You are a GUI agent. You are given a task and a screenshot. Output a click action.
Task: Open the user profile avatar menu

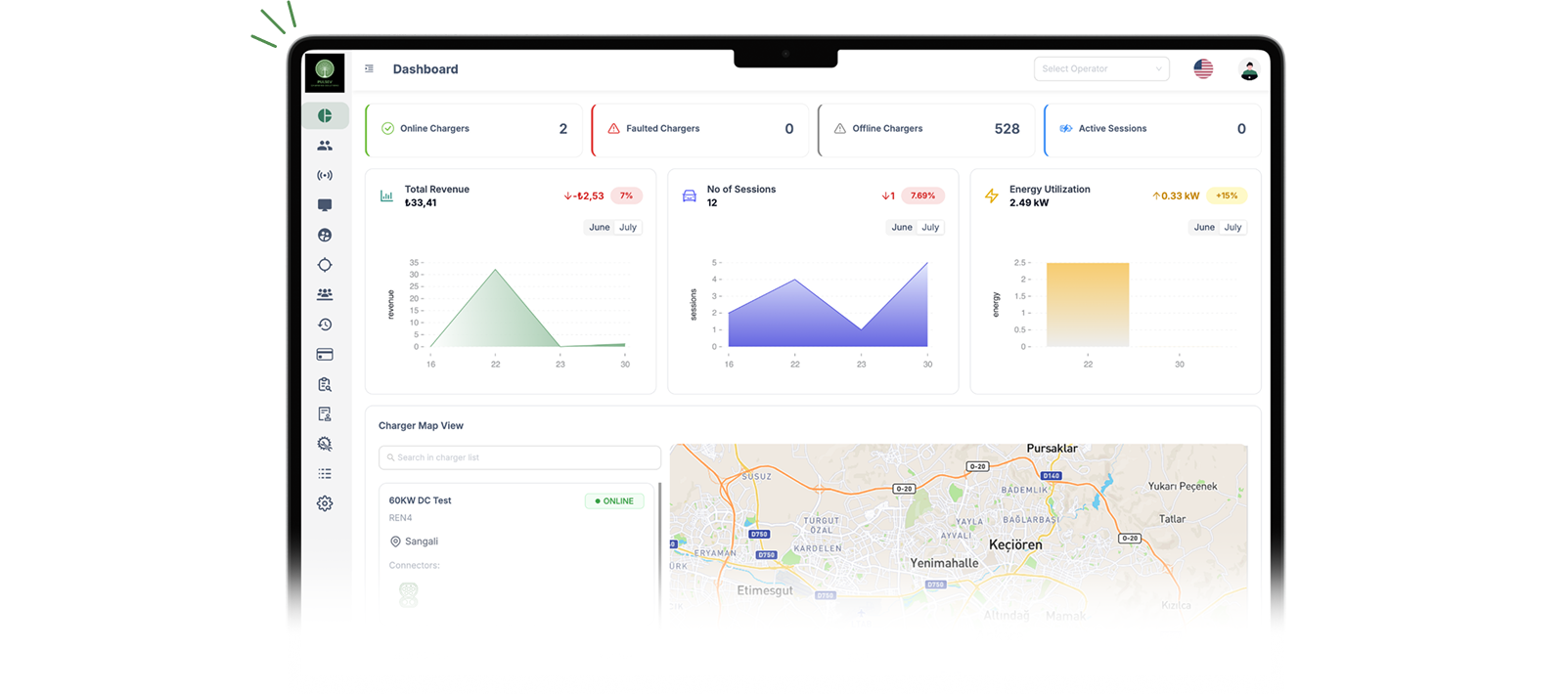click(x=1248, y=69)
